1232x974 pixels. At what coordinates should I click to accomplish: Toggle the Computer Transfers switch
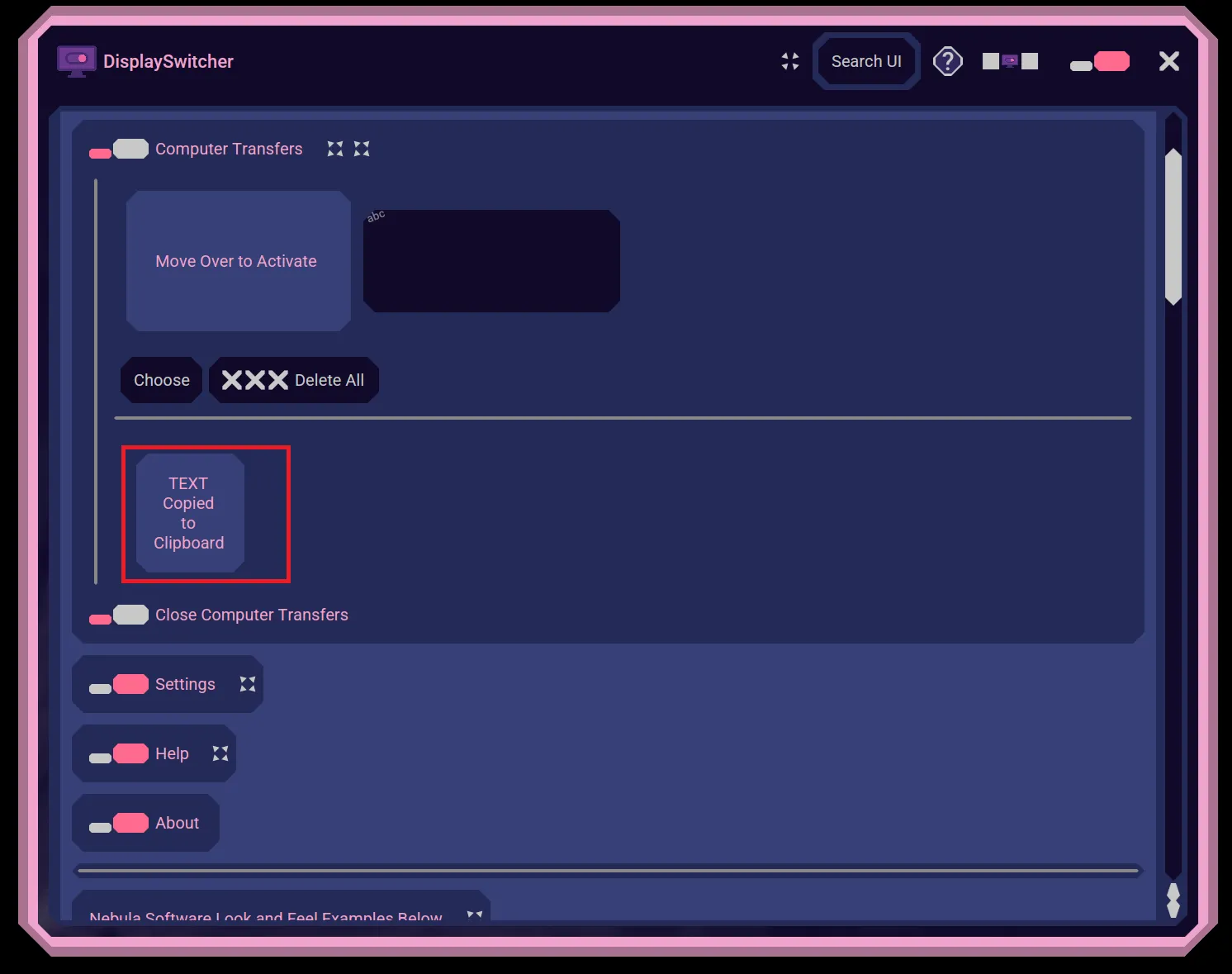pyautogui.click(x=119, y=150)
